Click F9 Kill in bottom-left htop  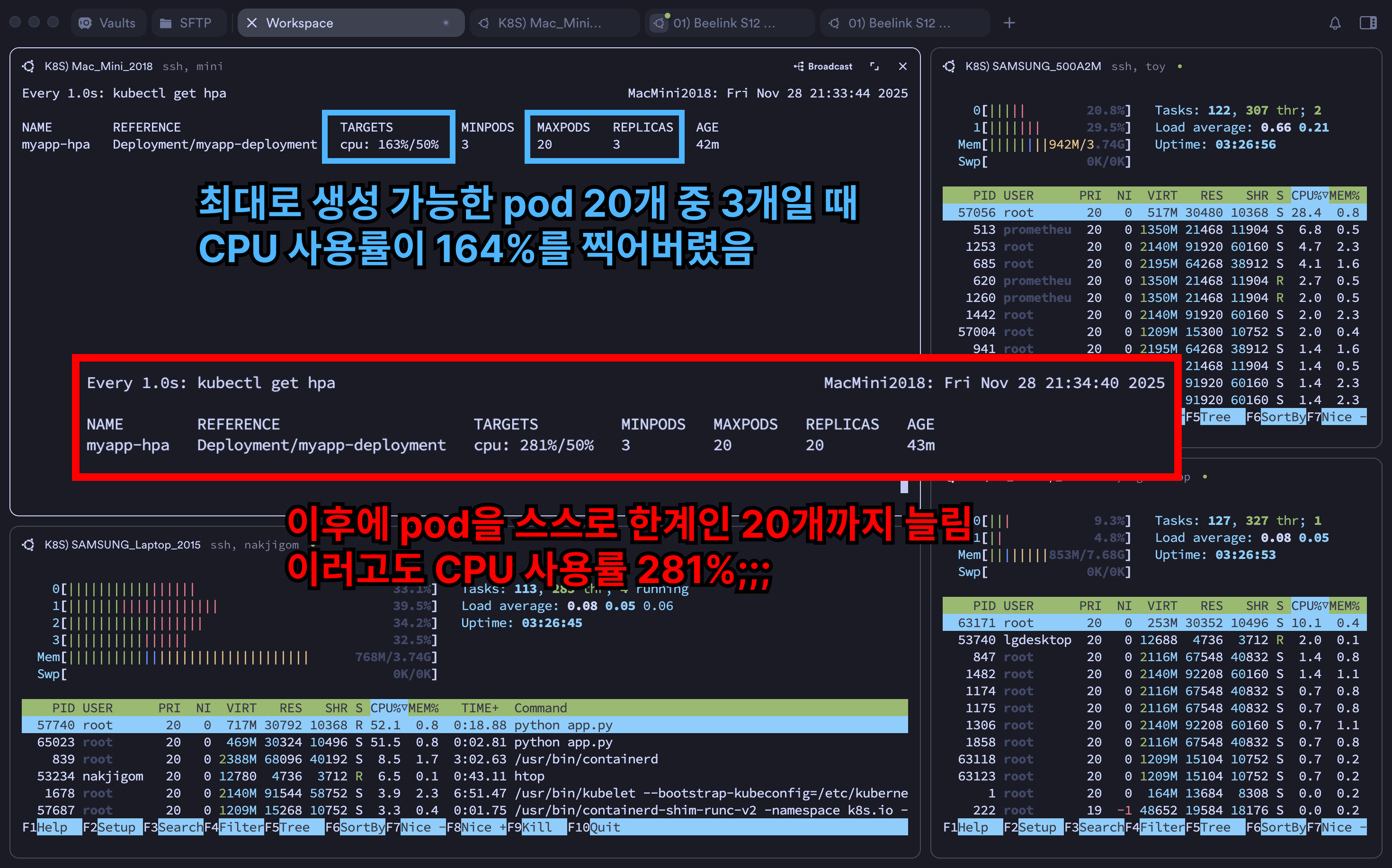point(536,827)
